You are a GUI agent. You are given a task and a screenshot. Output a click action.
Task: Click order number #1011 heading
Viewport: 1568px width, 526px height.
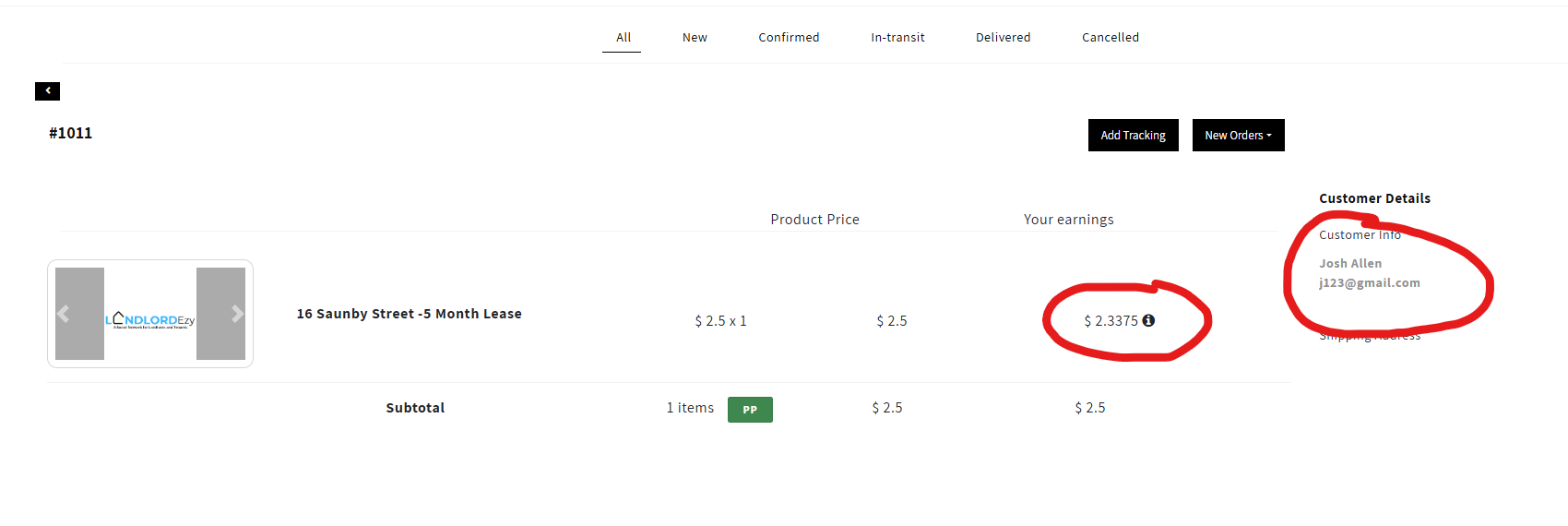(70, 133)
